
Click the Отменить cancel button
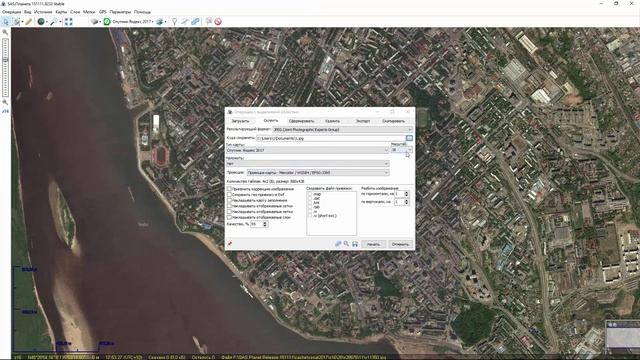tap(400, 244)
